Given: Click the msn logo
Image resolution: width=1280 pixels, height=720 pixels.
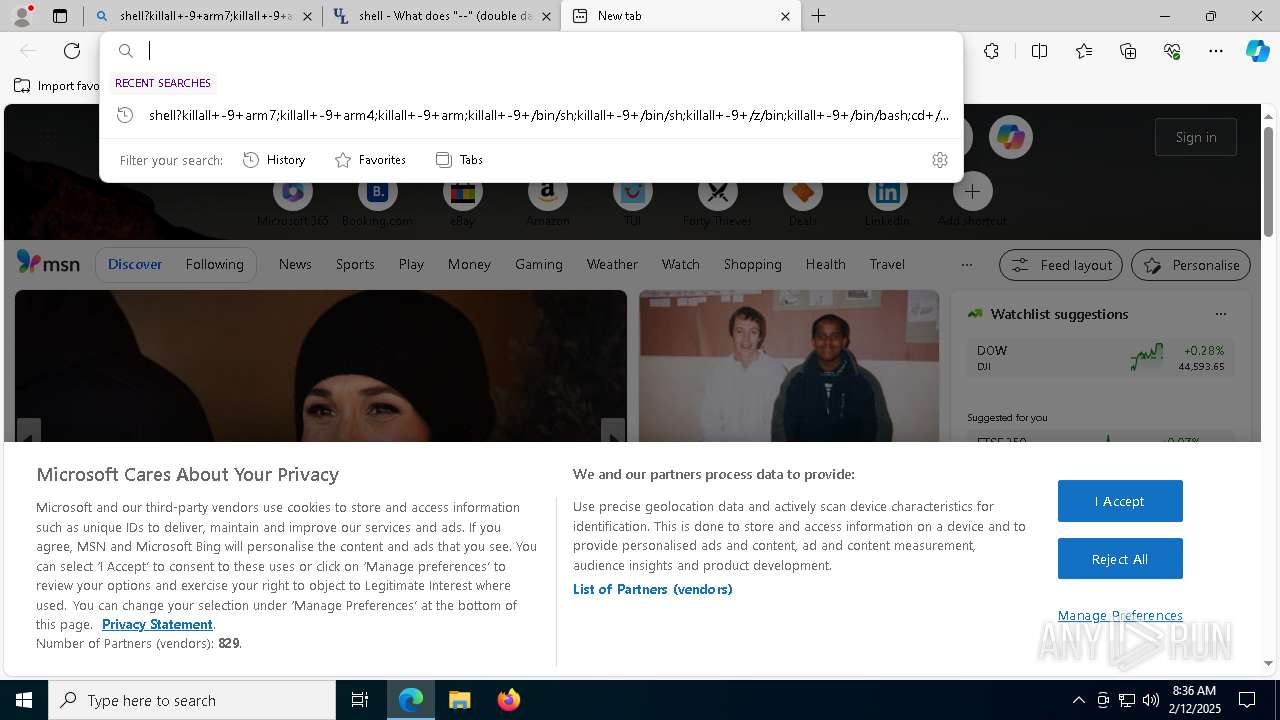Looking at the screenshot, I should [48, 263].
